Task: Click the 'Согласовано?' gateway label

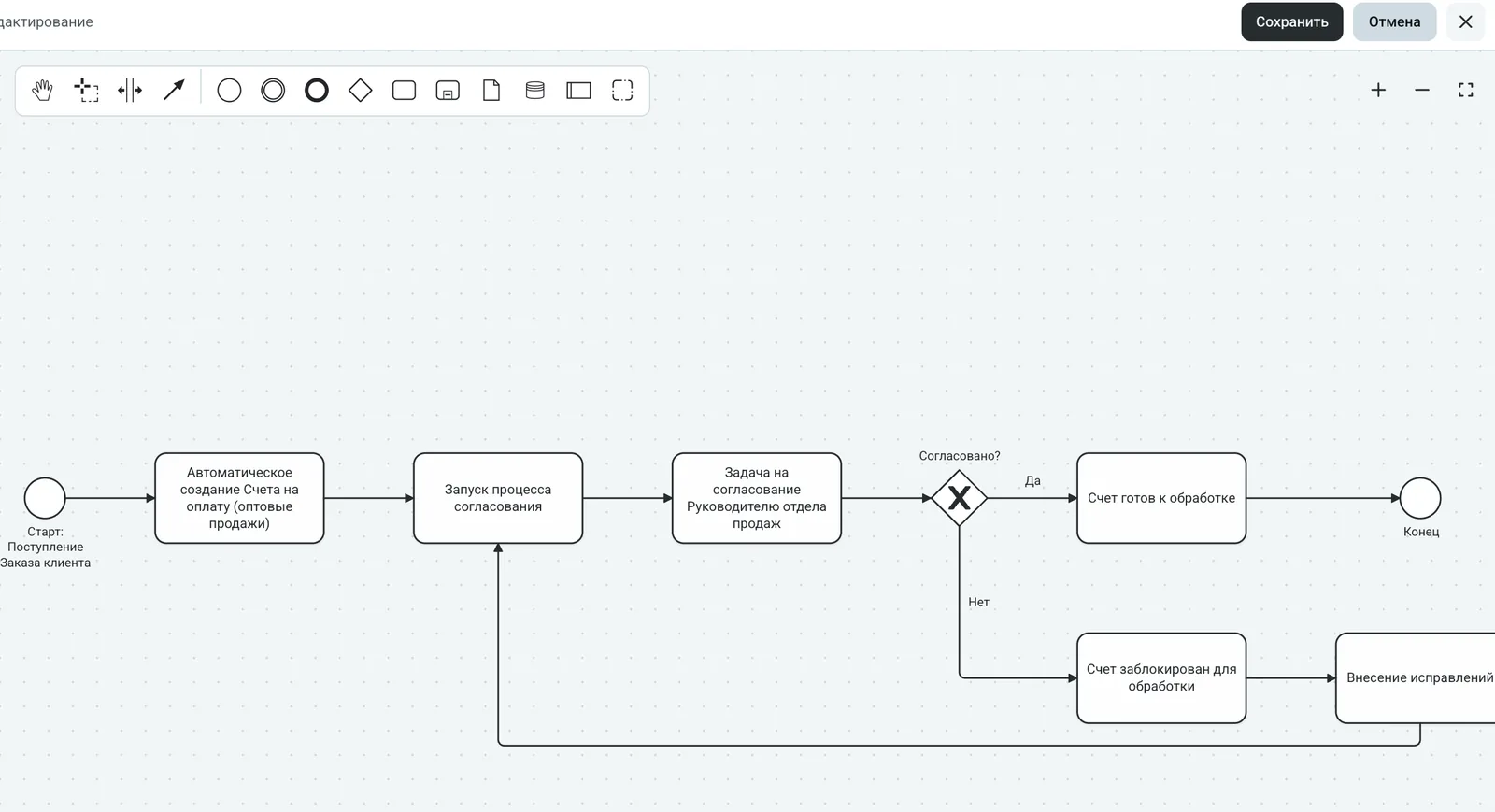Action: [960, 456]
